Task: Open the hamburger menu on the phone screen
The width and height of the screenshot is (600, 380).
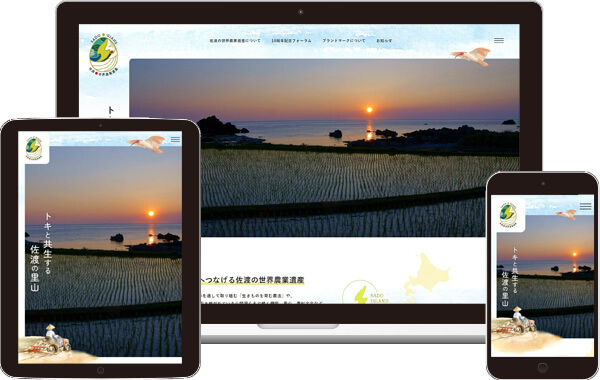Action: [x=585, y=206]
